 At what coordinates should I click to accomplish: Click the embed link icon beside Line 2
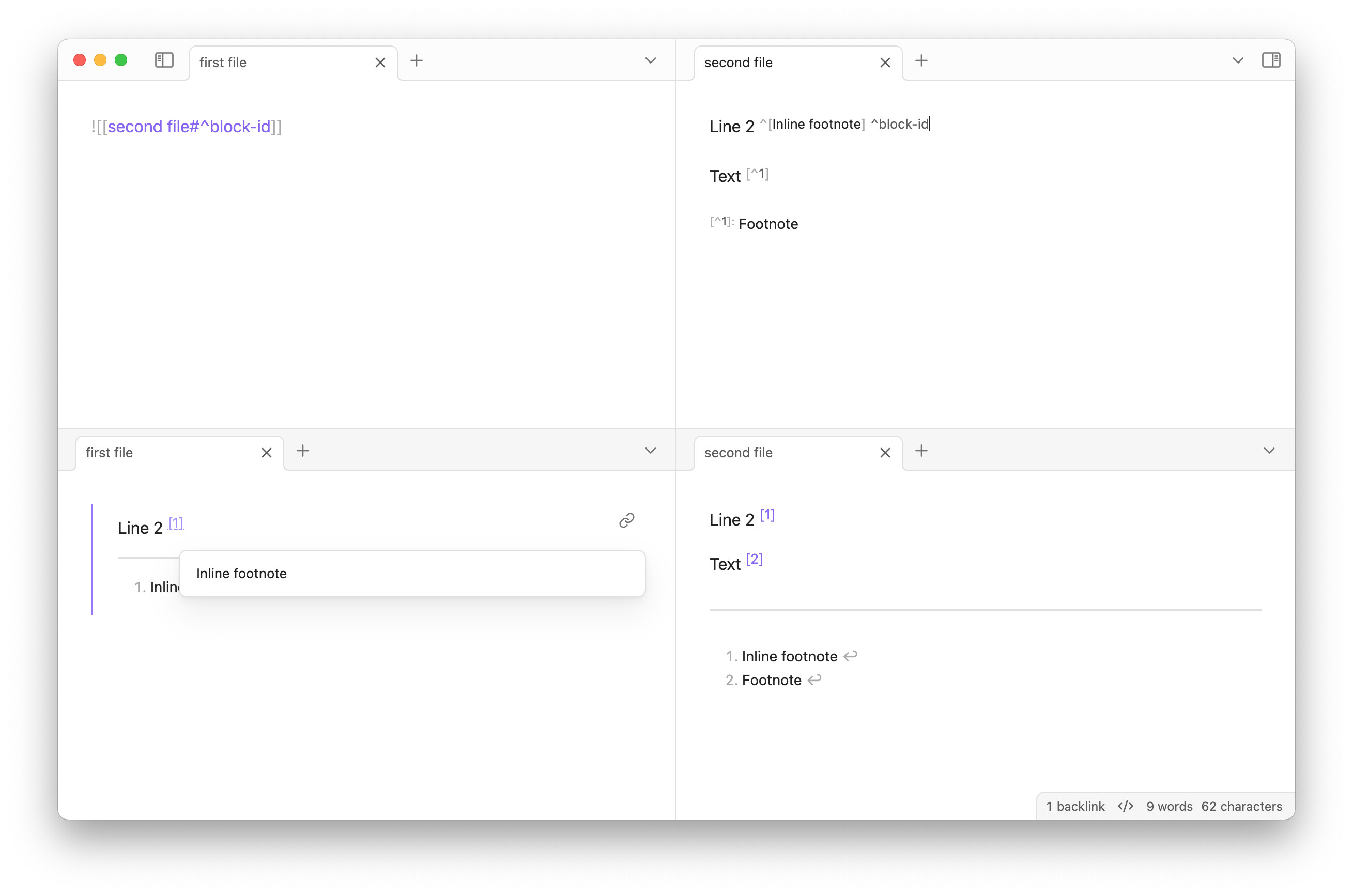point(626,520)
